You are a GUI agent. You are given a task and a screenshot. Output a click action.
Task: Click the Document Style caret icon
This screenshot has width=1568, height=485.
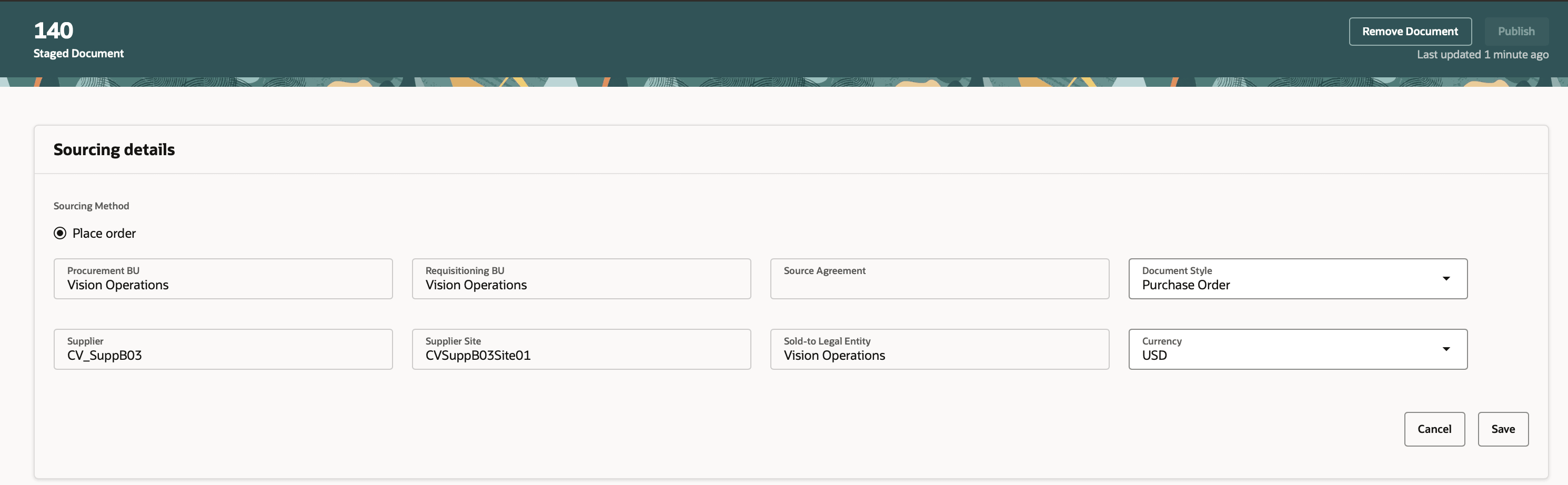point(1448,279)
